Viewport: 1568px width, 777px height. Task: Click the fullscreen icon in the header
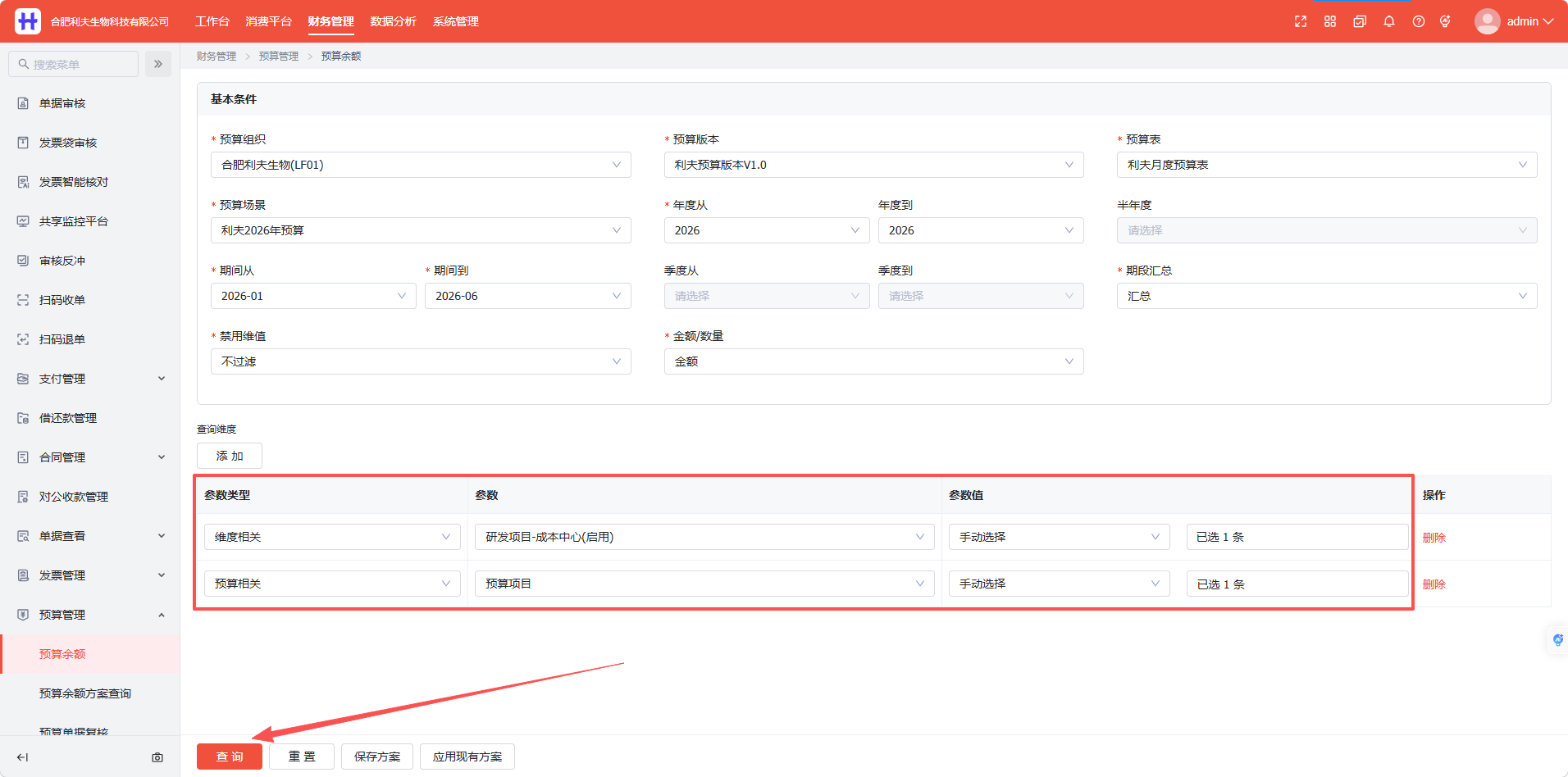click(x=1301, y=21)
